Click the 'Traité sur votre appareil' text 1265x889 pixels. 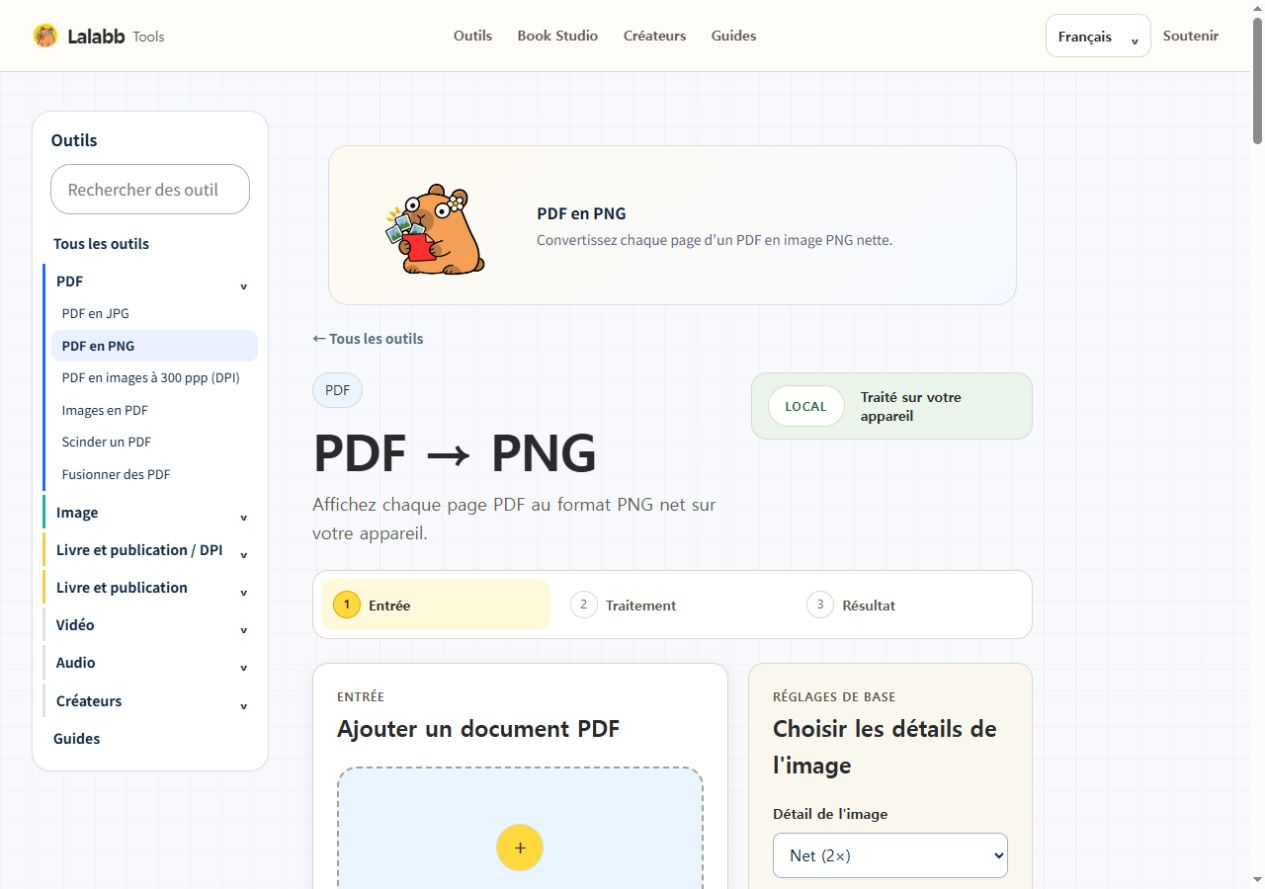click(x=911, y=406)
